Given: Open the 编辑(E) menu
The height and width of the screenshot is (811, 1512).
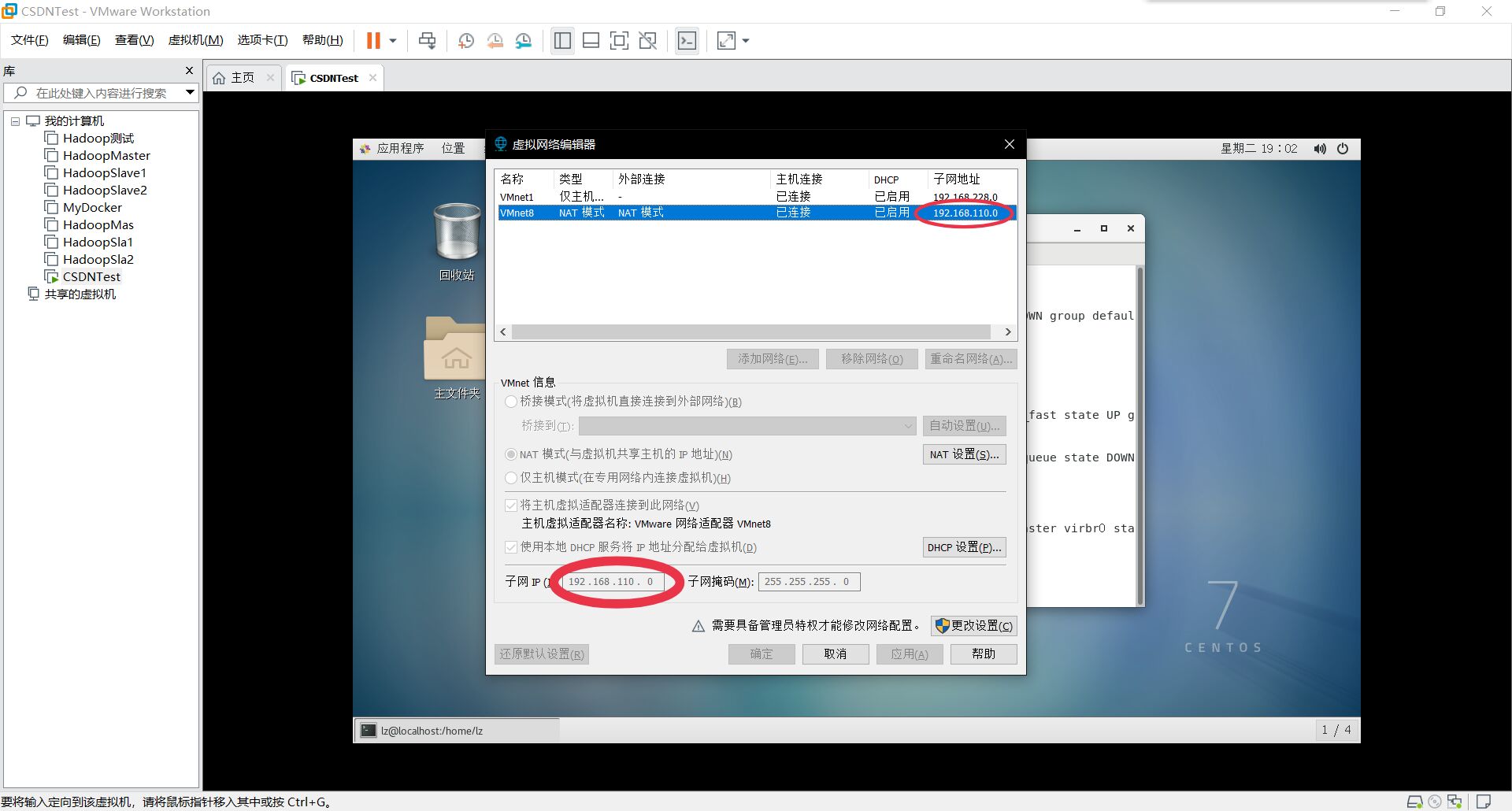Looking at the screenshot, I should pos(82,40).
